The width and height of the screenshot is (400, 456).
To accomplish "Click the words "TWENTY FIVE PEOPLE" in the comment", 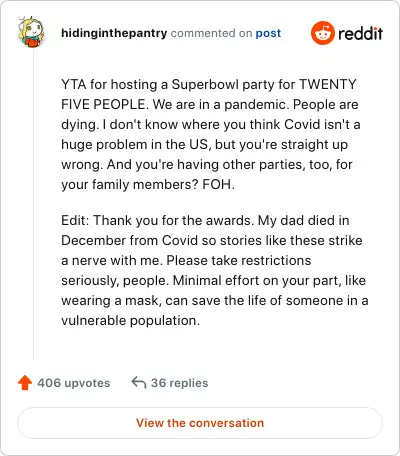I will [x=209, y=94].
